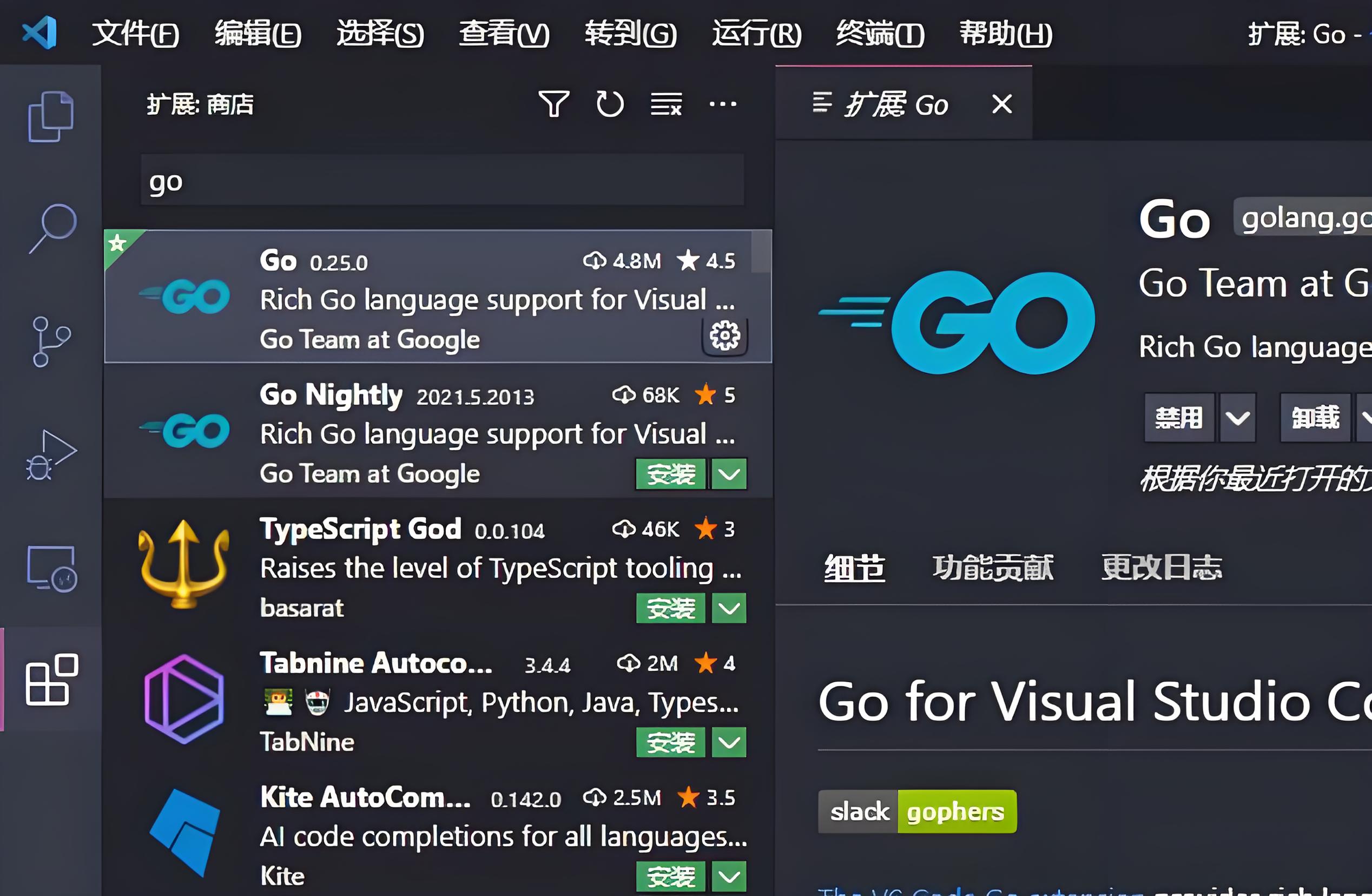Image resolution: width=1372 pixels, height=896 pixels.
Task: Switch to the 功能贡献 tab
Action: [x=993, y=568]
